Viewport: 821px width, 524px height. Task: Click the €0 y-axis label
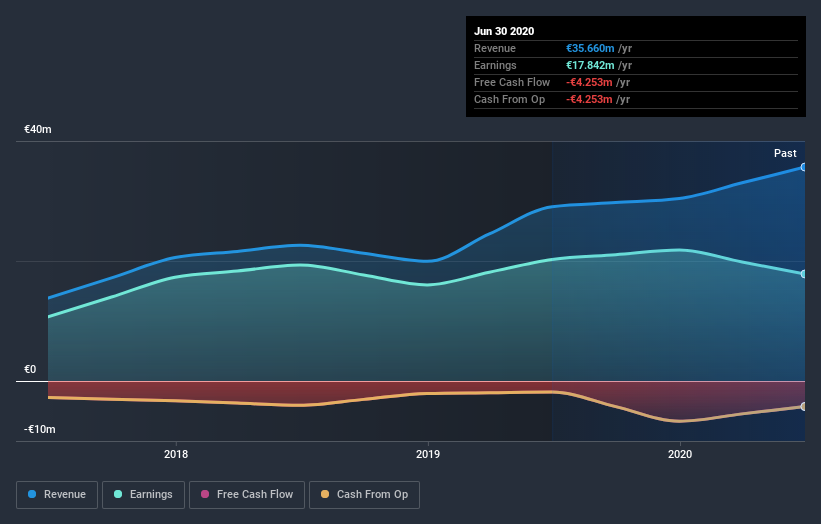(30, 370)
